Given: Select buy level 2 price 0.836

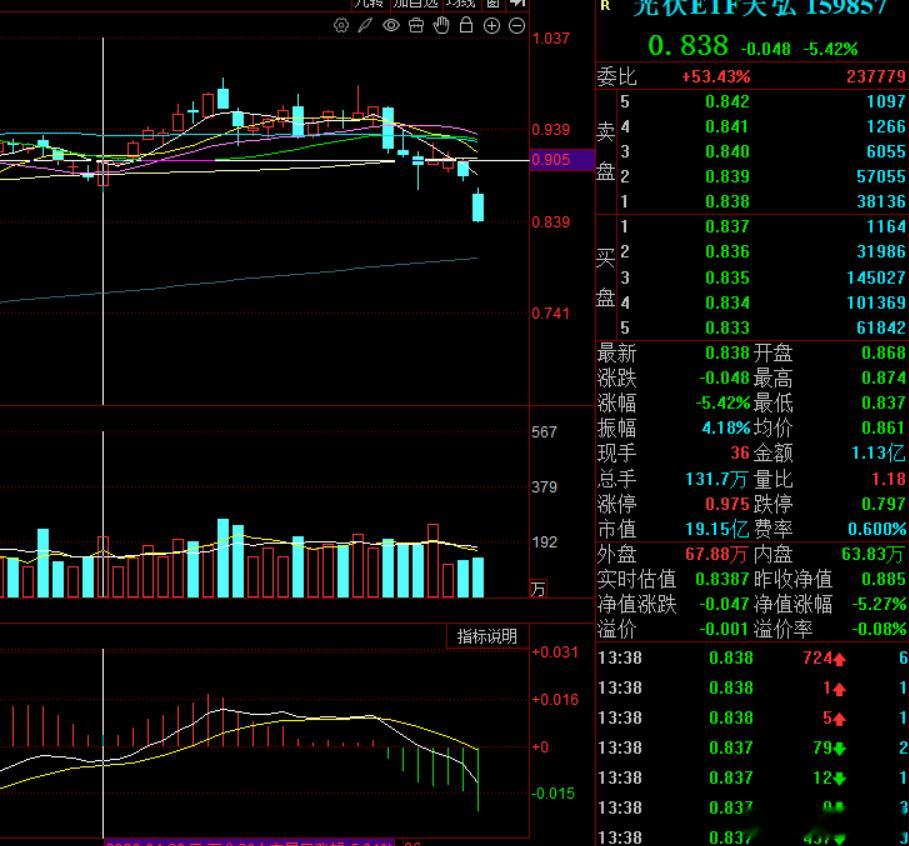Looking at the screenshot, I should 727,252.
